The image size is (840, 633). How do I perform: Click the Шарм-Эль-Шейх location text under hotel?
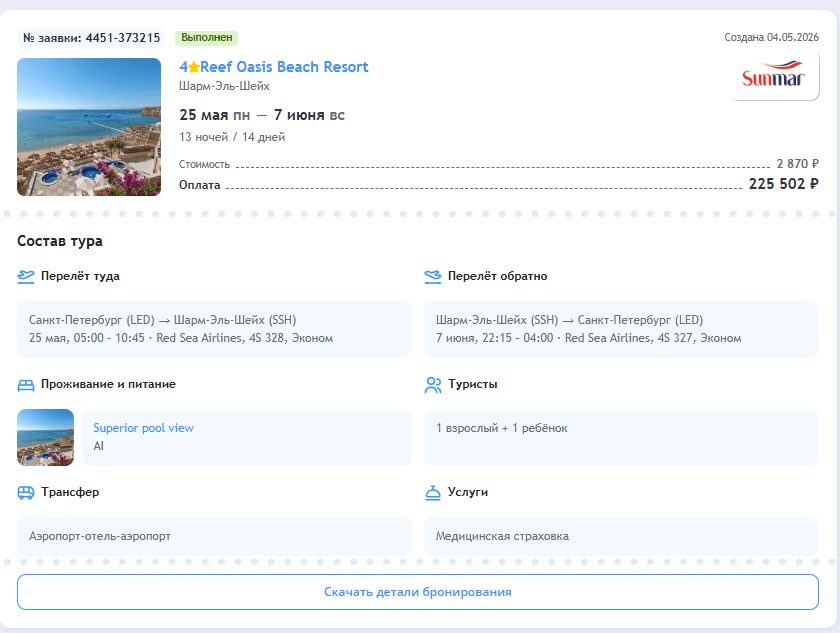tap(224, 86)
